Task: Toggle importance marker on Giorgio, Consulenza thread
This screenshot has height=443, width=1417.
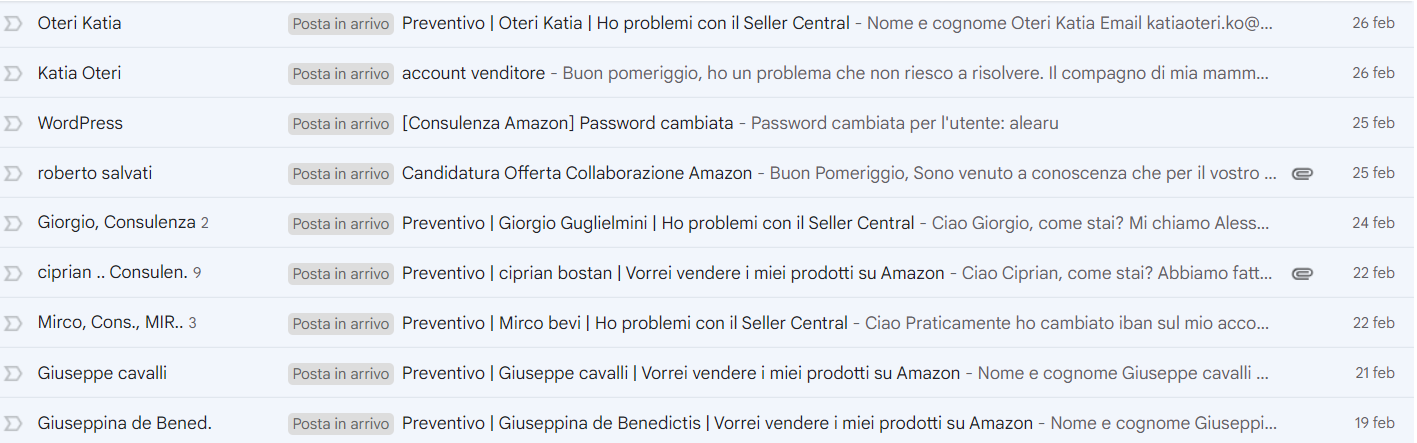Action: 13,223
